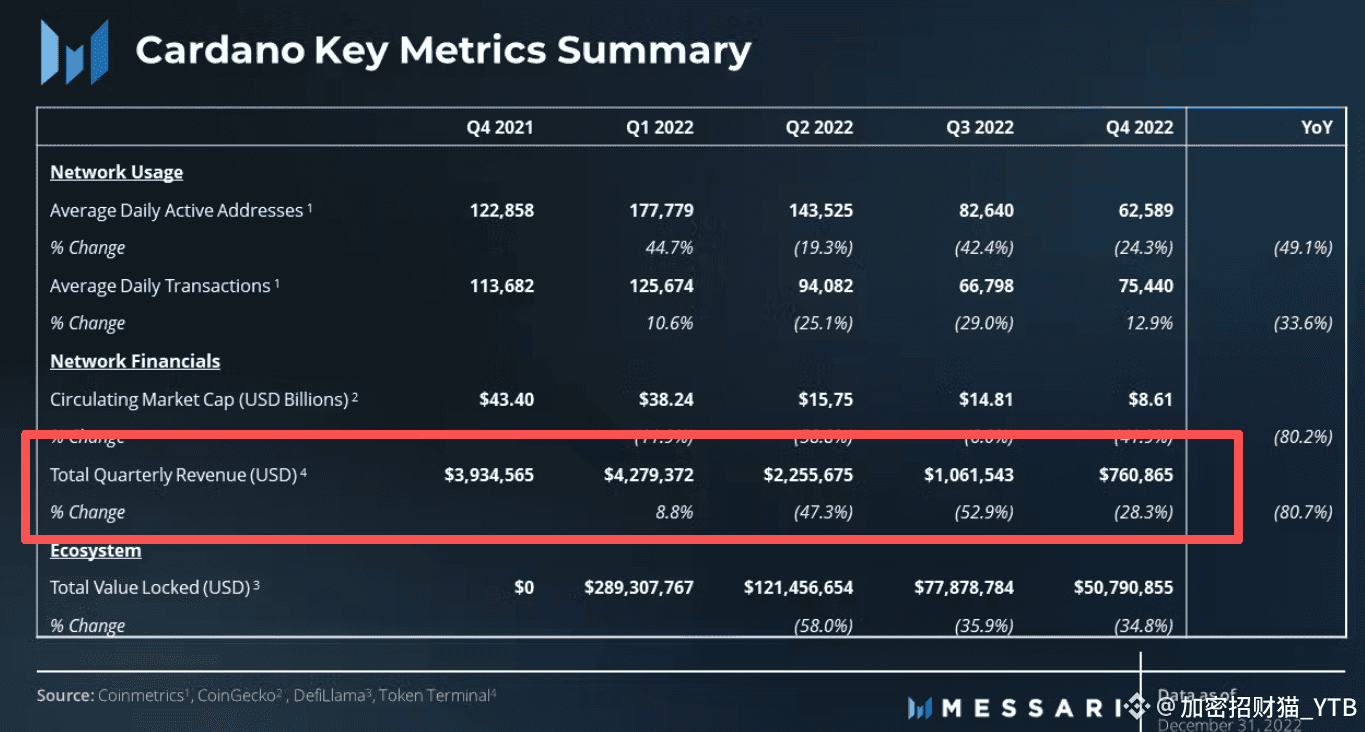Click the Q2 2022 column header
The image size is (1365, 732).
(820, 127)
